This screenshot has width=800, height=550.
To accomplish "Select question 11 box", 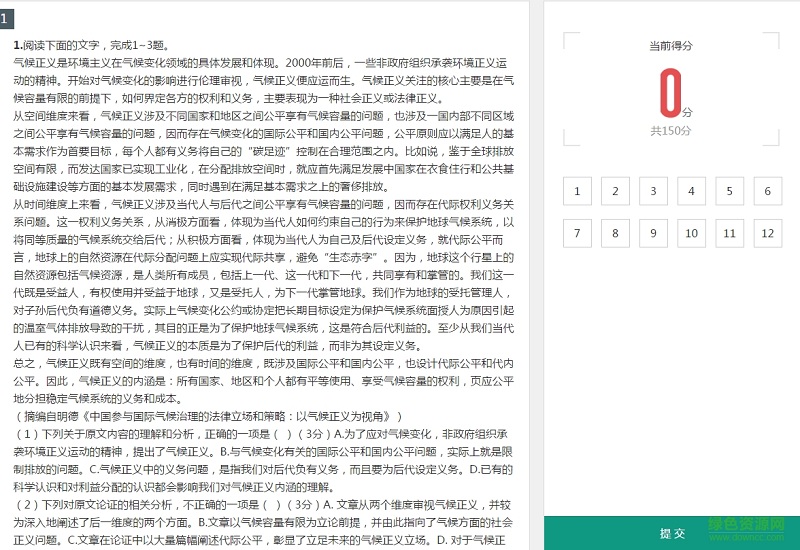I will (730, 233).
